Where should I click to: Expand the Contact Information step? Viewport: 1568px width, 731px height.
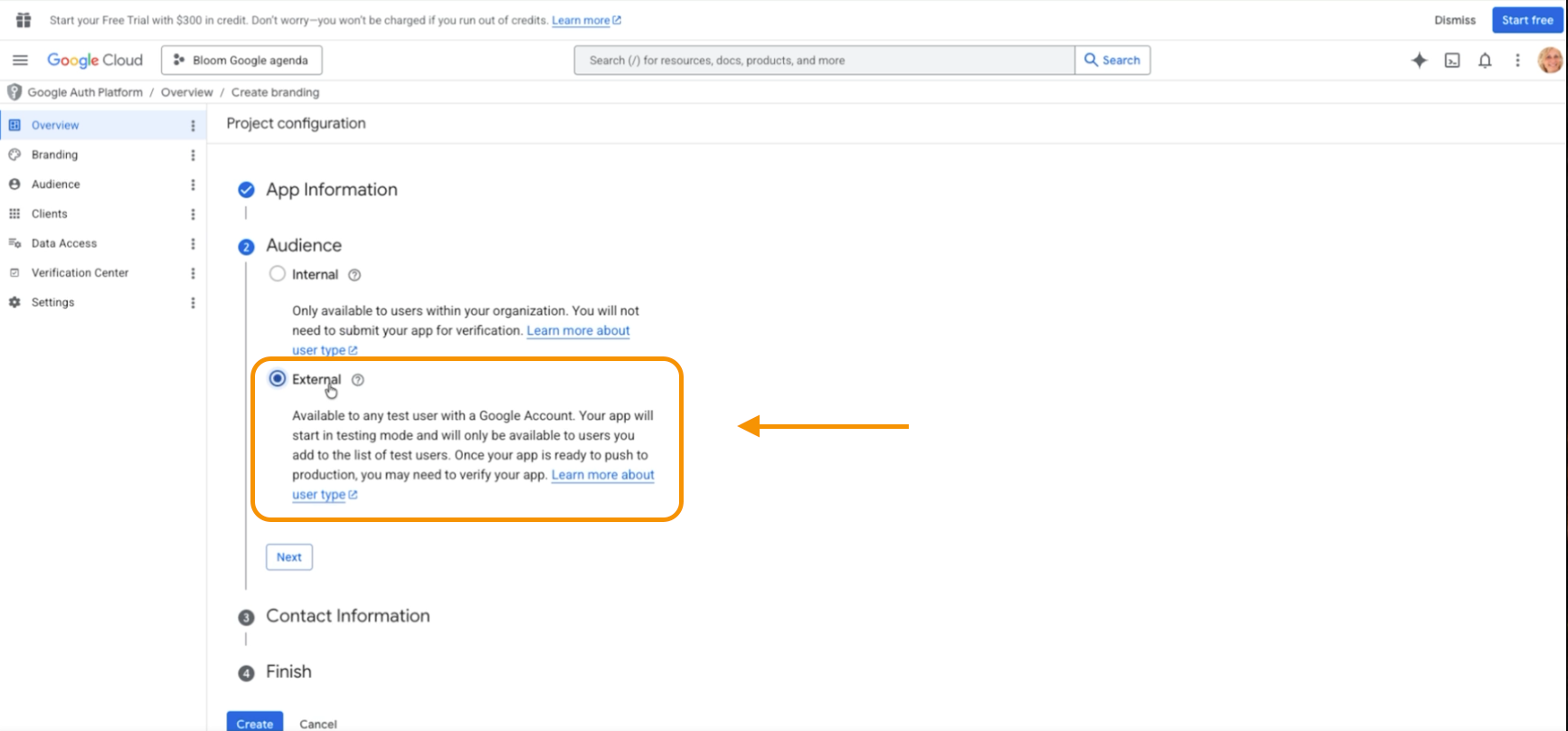[348, 616]
